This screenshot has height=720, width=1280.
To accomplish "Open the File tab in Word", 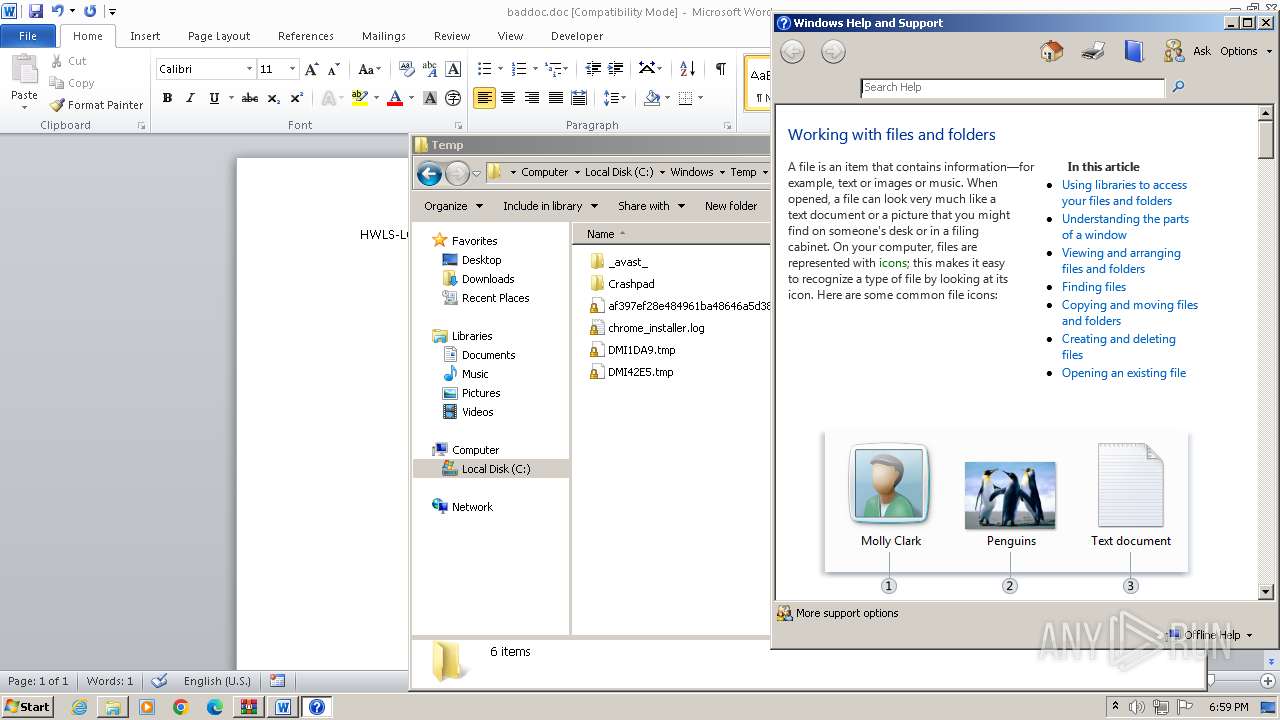I will click(28, 36).
